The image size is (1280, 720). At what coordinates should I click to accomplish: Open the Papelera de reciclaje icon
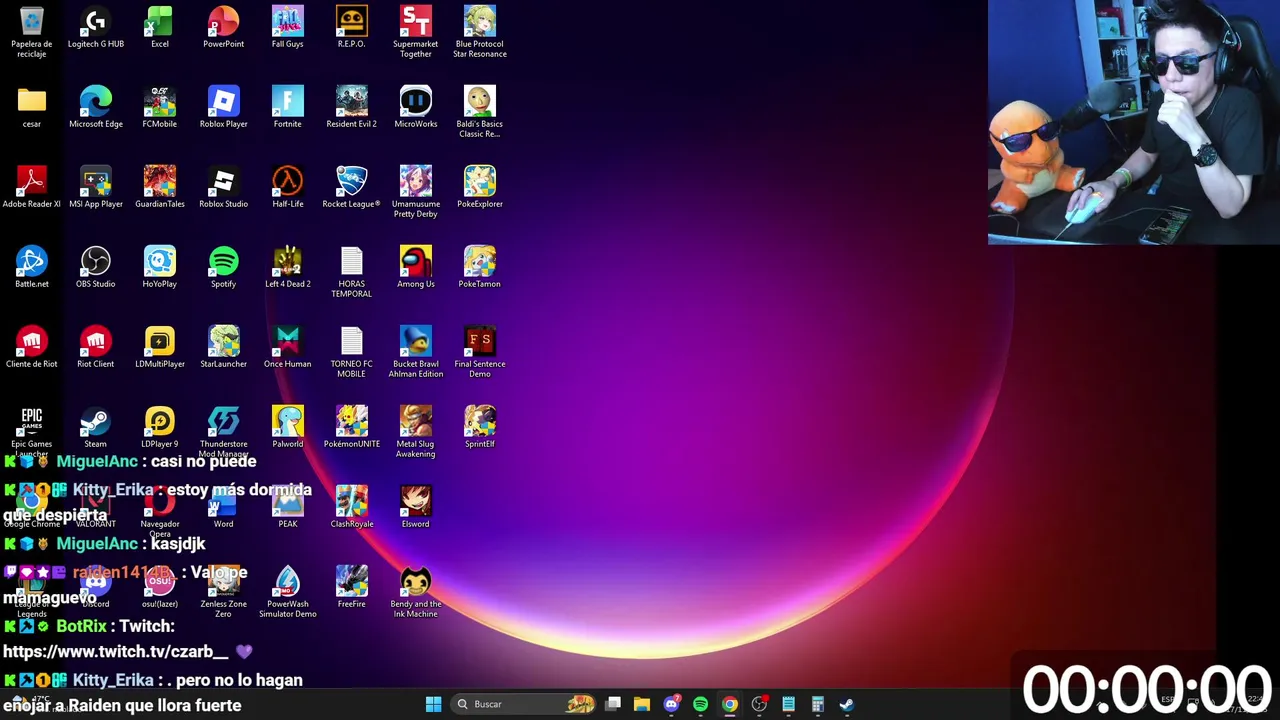point(31,32)
